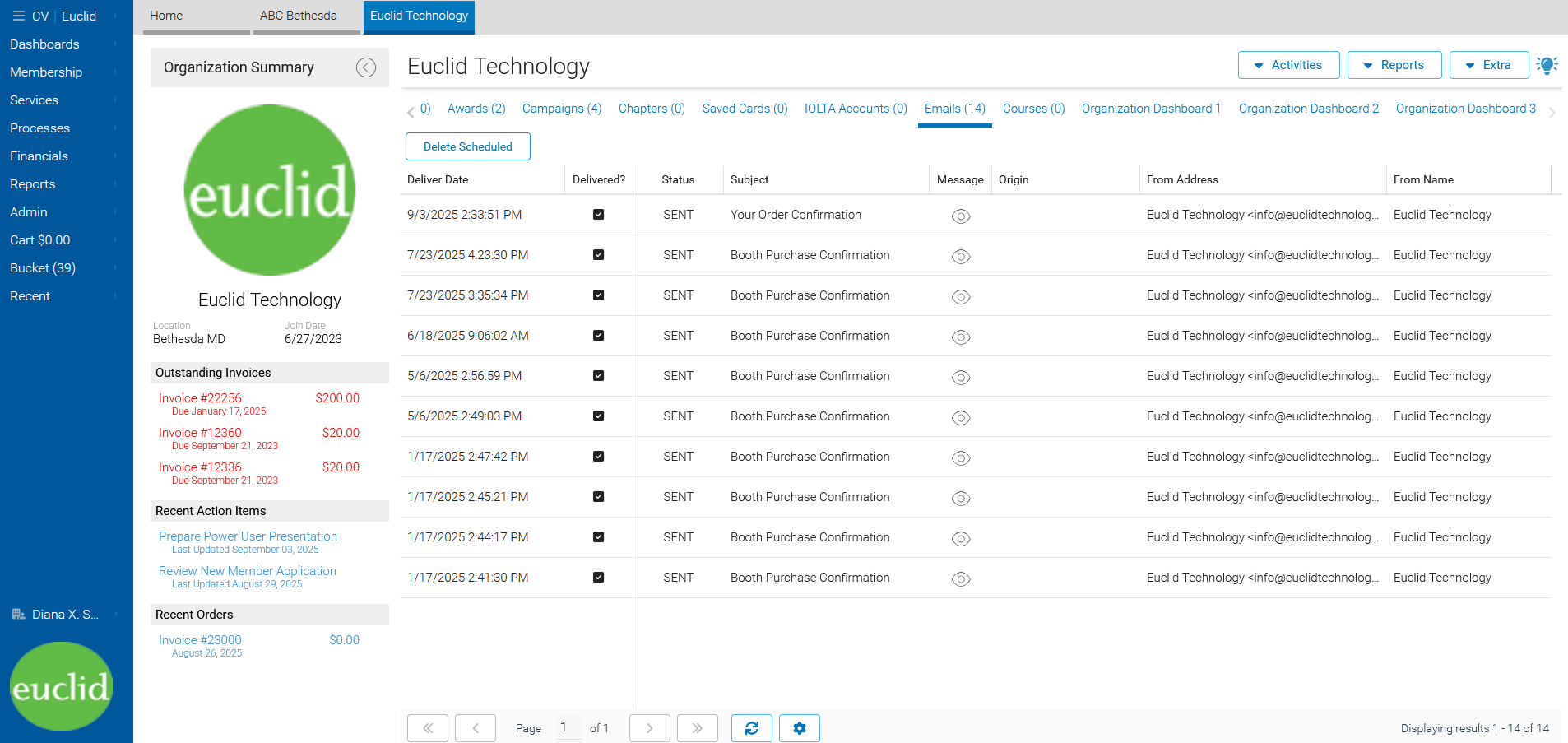
Task: Expand Dashboards in the sidebar
Action: (x=66, y=44)
